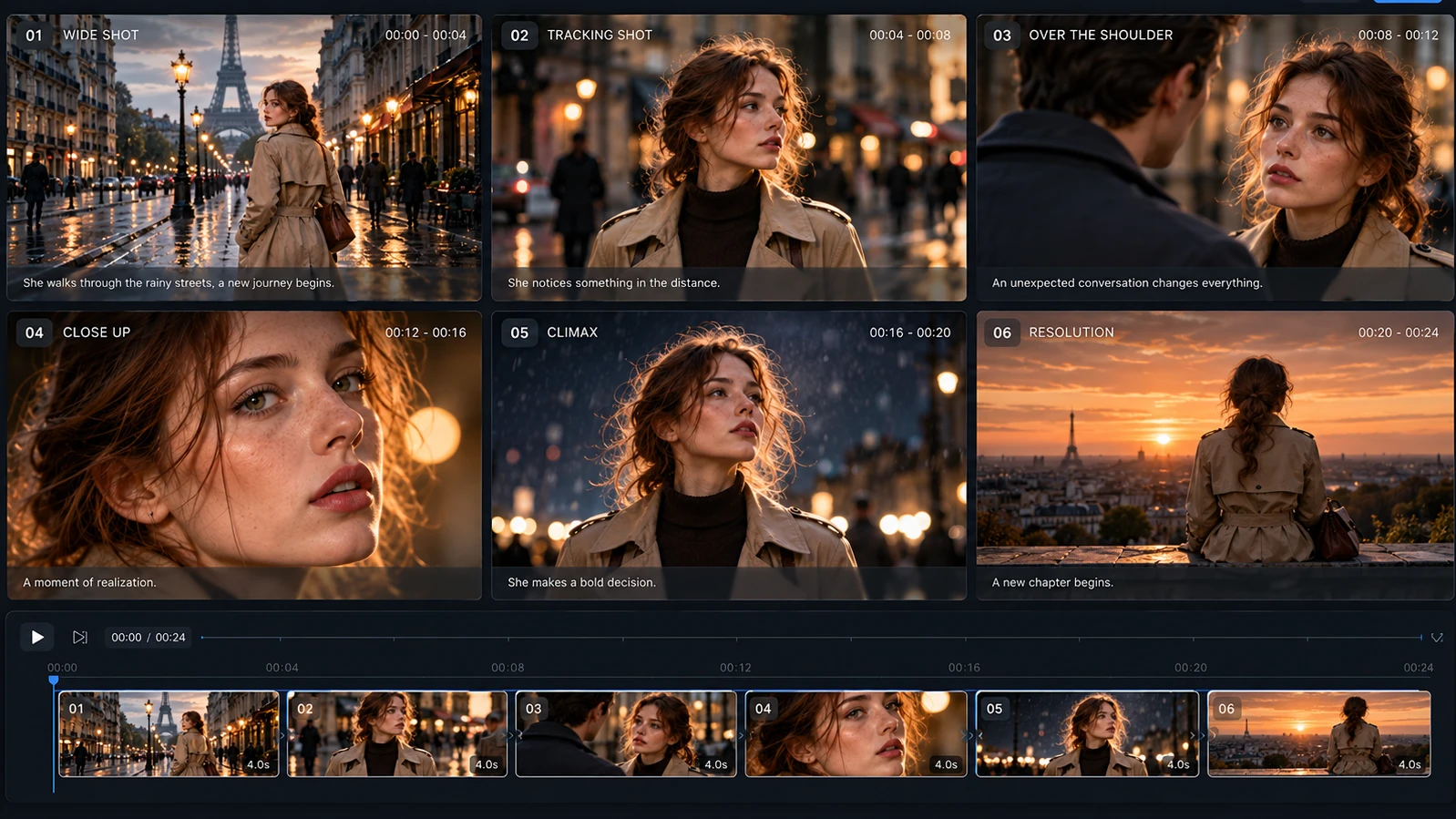Select timeline clip 06 with the sunset
Image resolution: width=1456 pixels, height=819 pixels.
tap(1319, 733)
